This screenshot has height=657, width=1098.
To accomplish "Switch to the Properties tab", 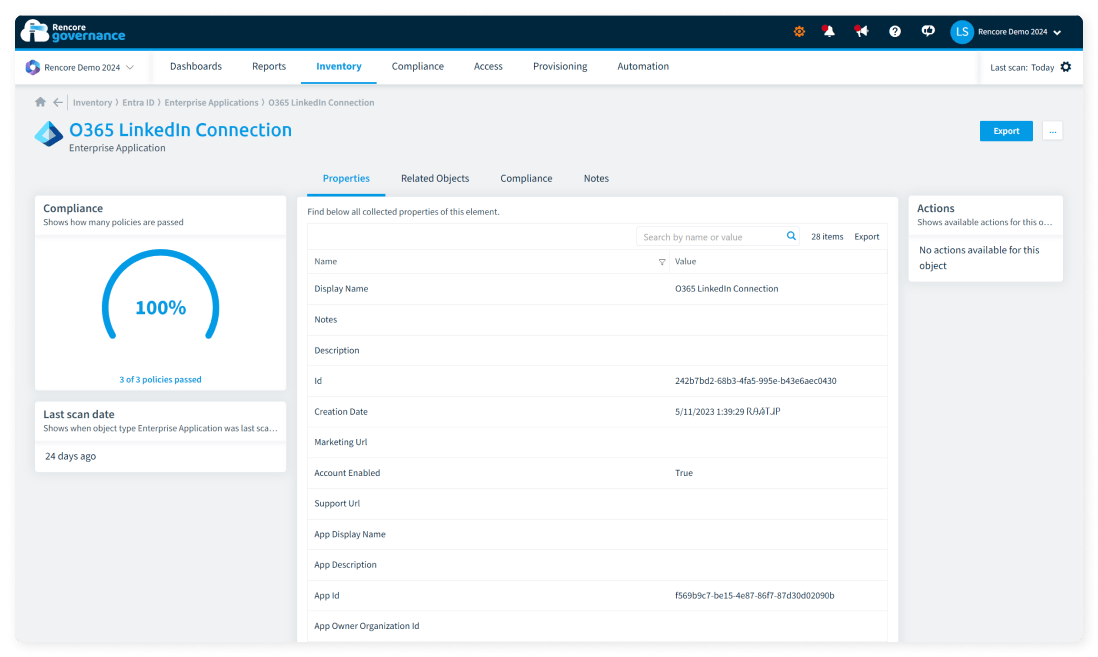I will point(346,179).
